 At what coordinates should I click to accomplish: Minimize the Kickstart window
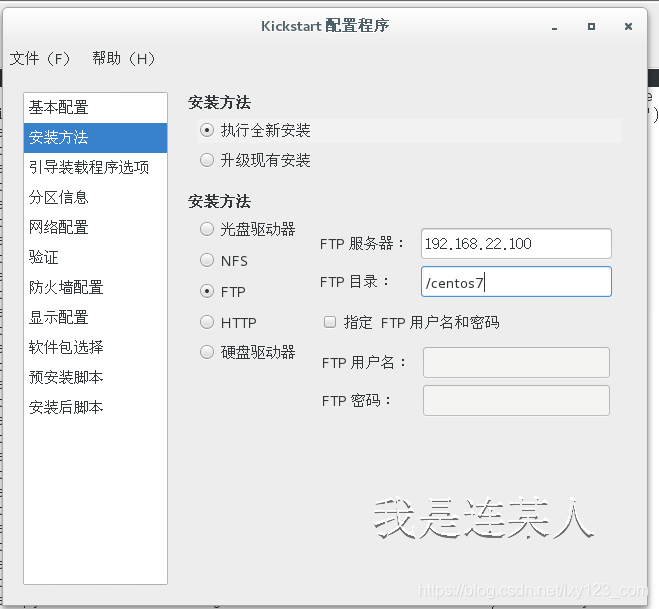coord(554,27)
